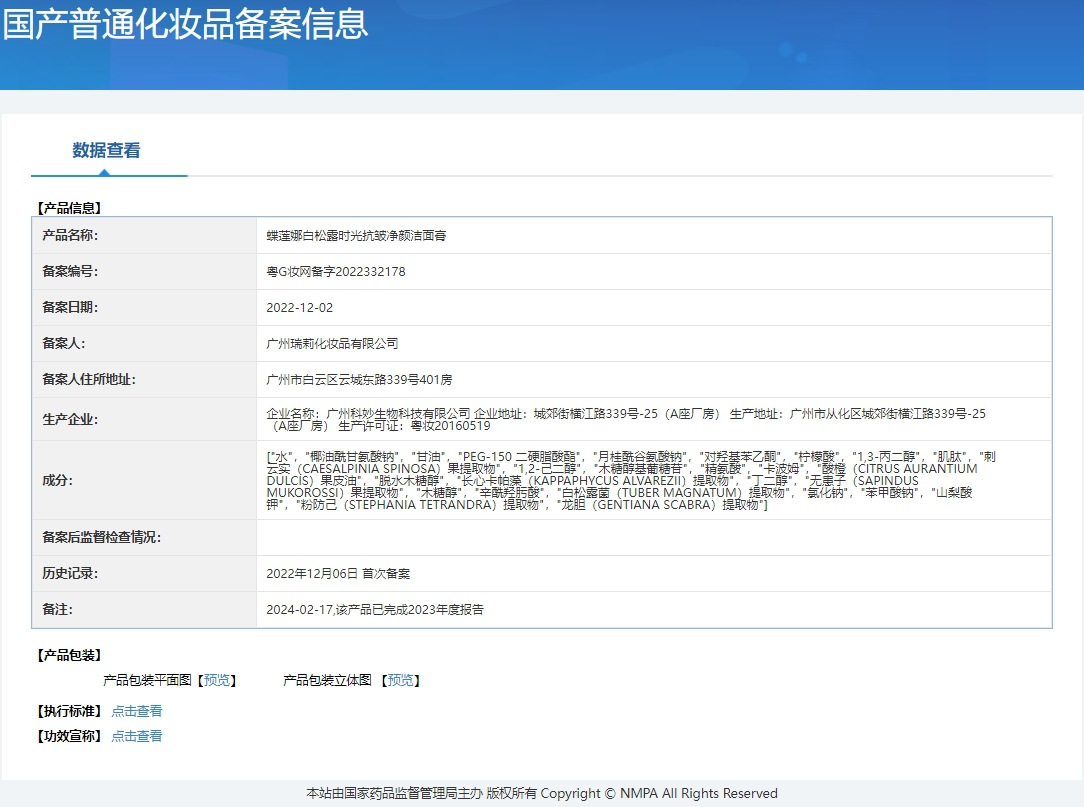The width and height of the screenshot is (1084, 807).
Task: Click the 产品名称 label
Action: [70, 235]
